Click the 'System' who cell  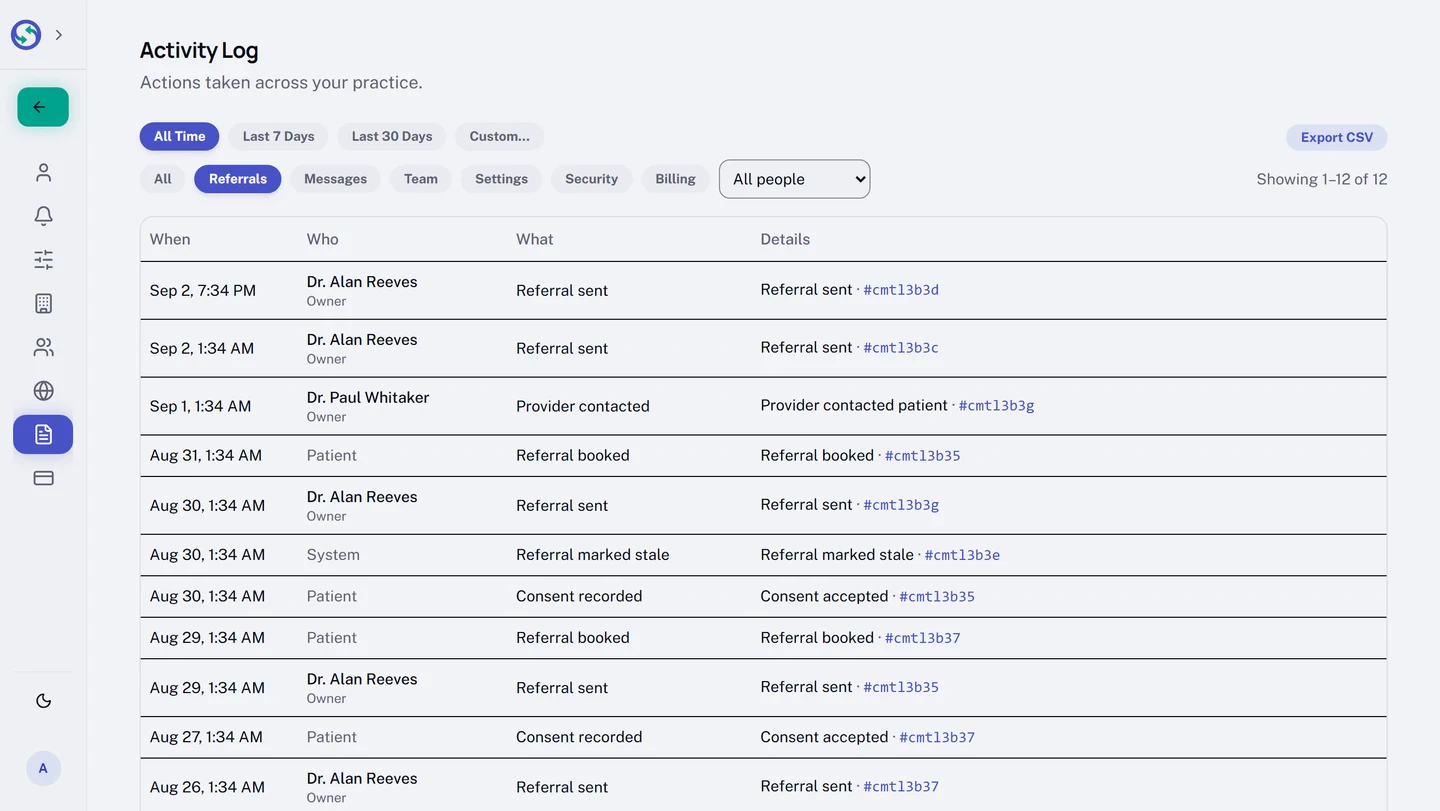coord(333,555)
